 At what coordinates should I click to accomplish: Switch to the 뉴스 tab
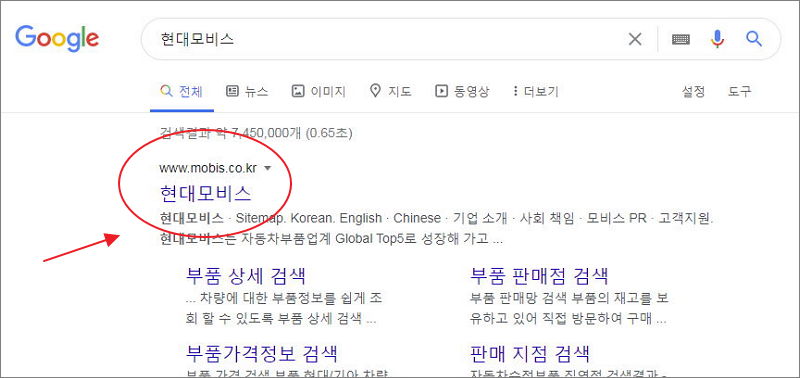pyautogui.click(x=247, y=92)
